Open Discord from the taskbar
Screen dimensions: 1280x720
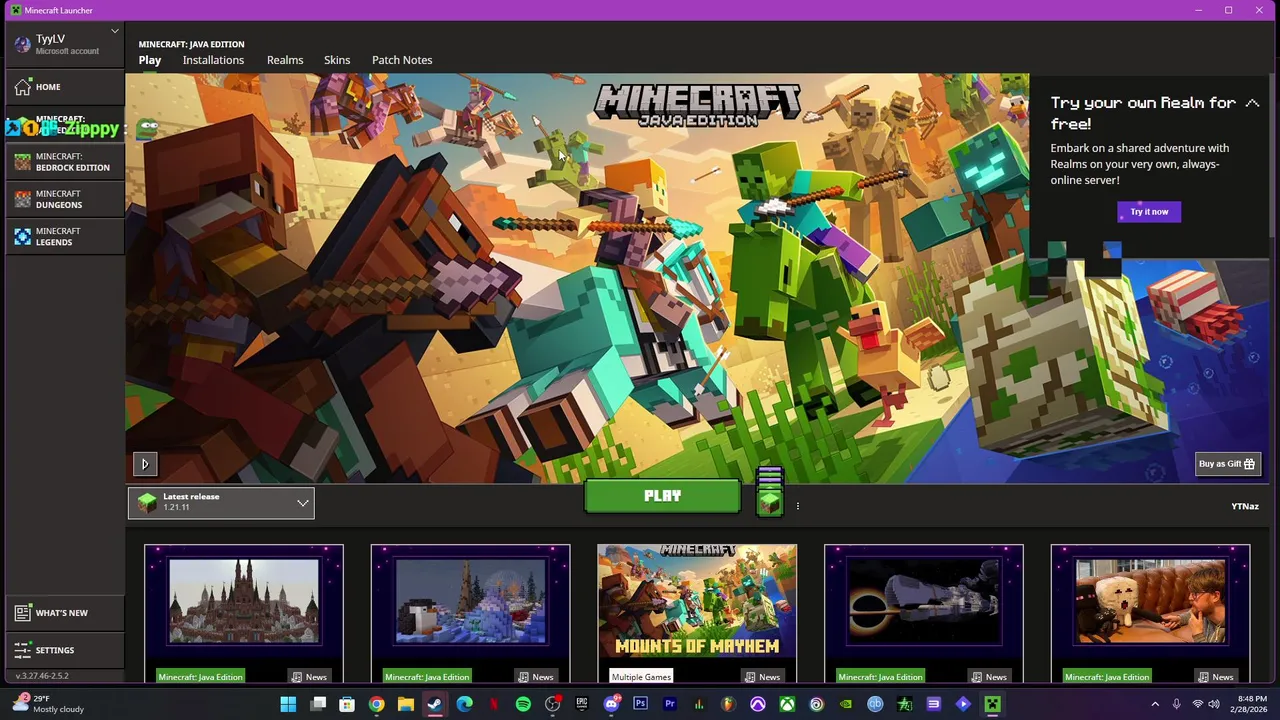coord(611,704)
